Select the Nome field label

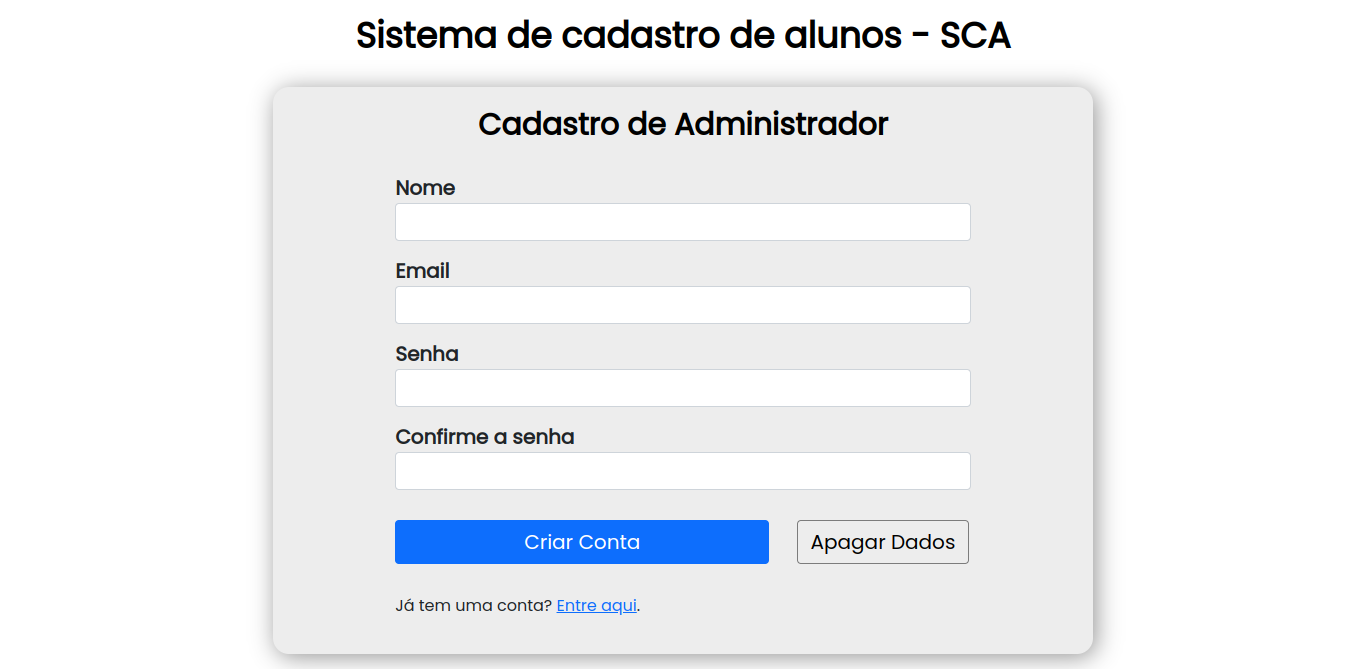(426, 188)
